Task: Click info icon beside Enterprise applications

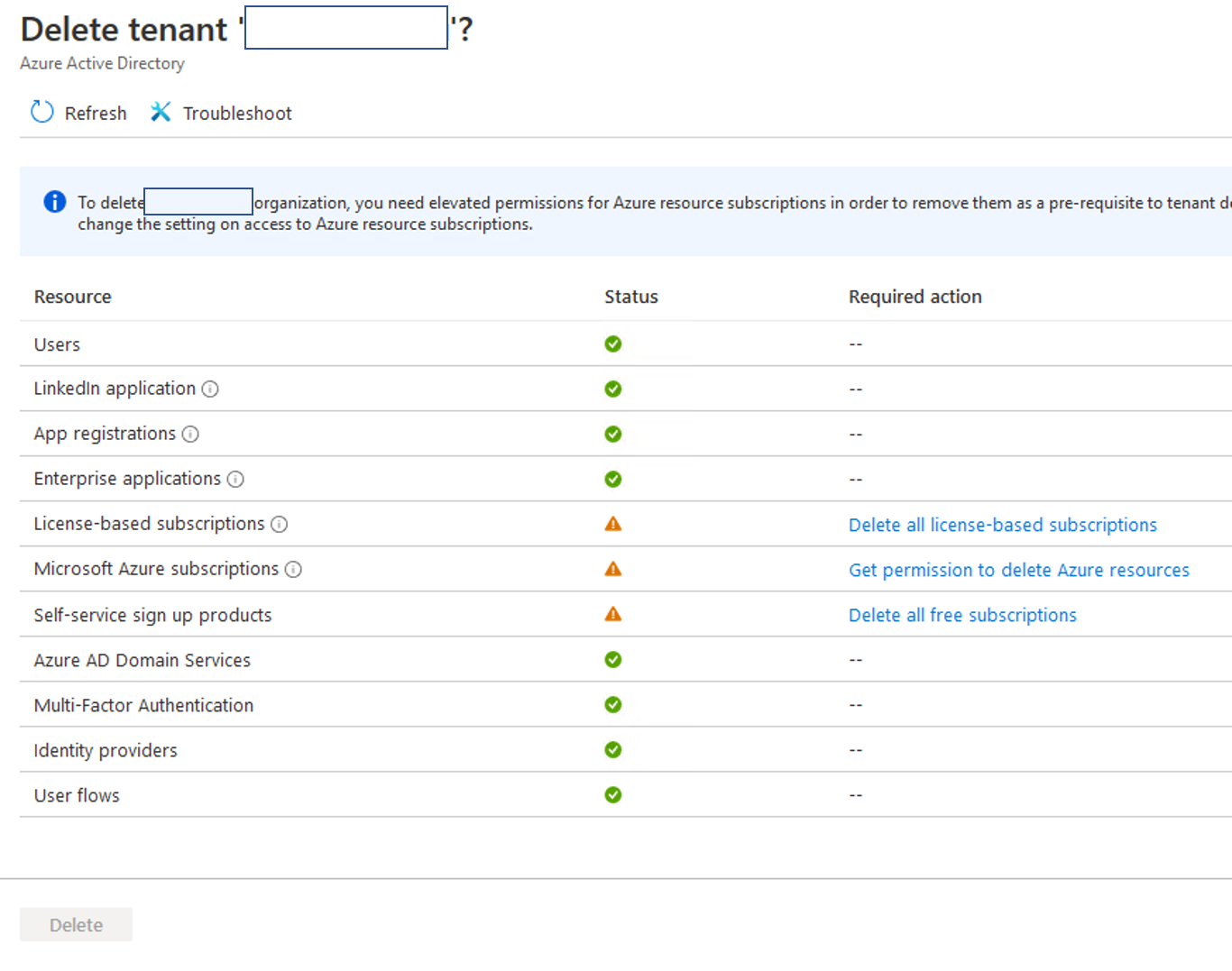Action: tap(235, 479)
